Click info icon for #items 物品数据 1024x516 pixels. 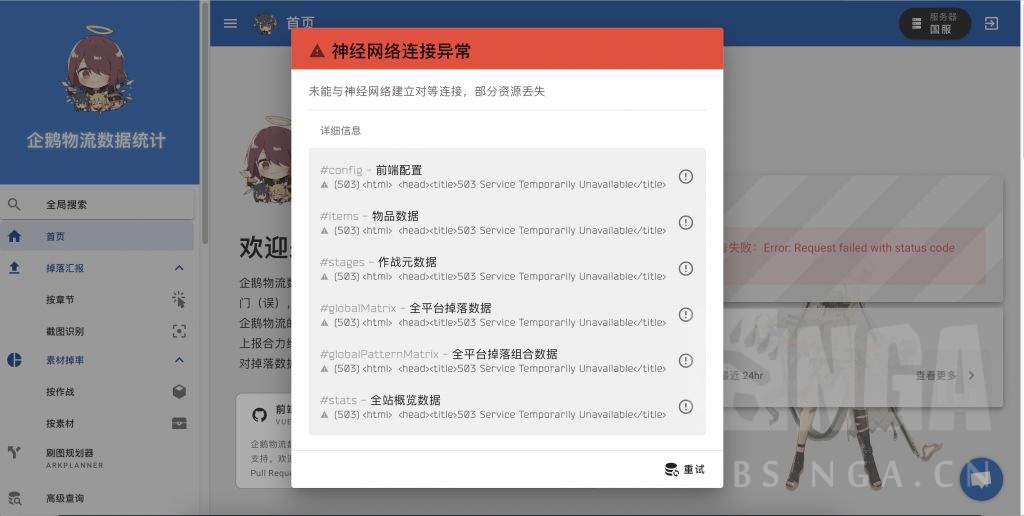685,222
